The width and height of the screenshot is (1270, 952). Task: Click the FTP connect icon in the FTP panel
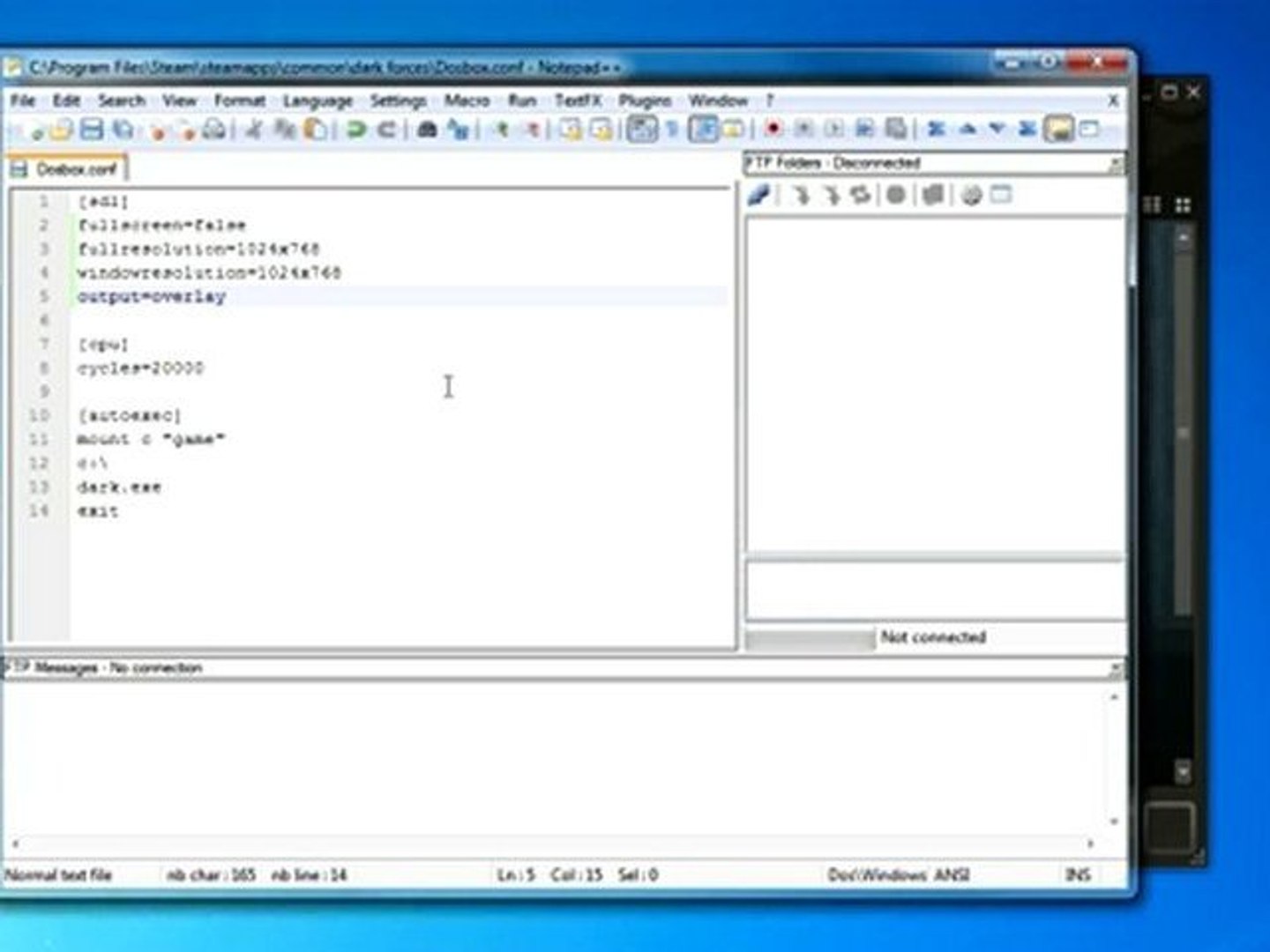pyautogui.click(x=759, y=195)
